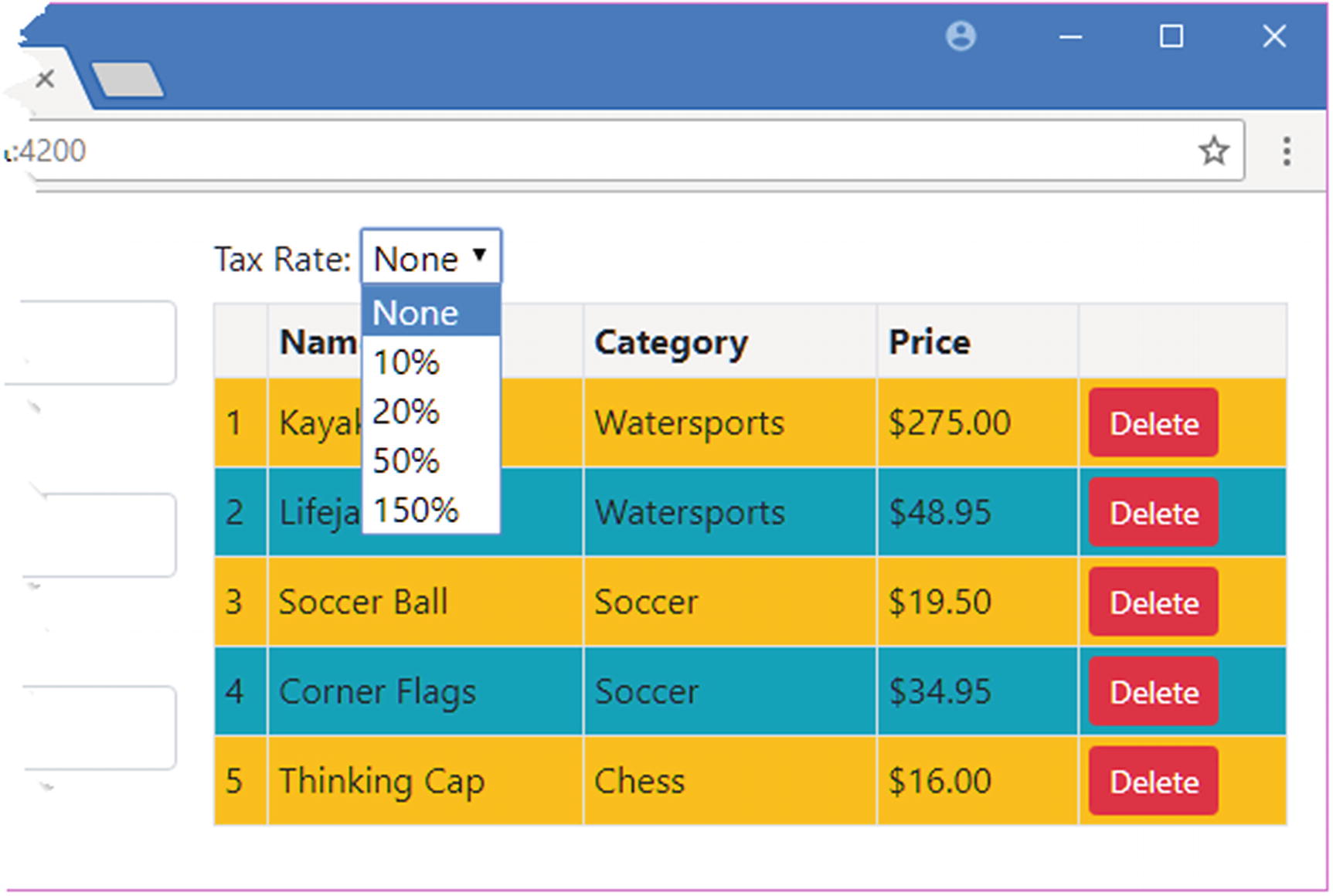Open the Chrome three-dot menu

(x=1286, y=151)
